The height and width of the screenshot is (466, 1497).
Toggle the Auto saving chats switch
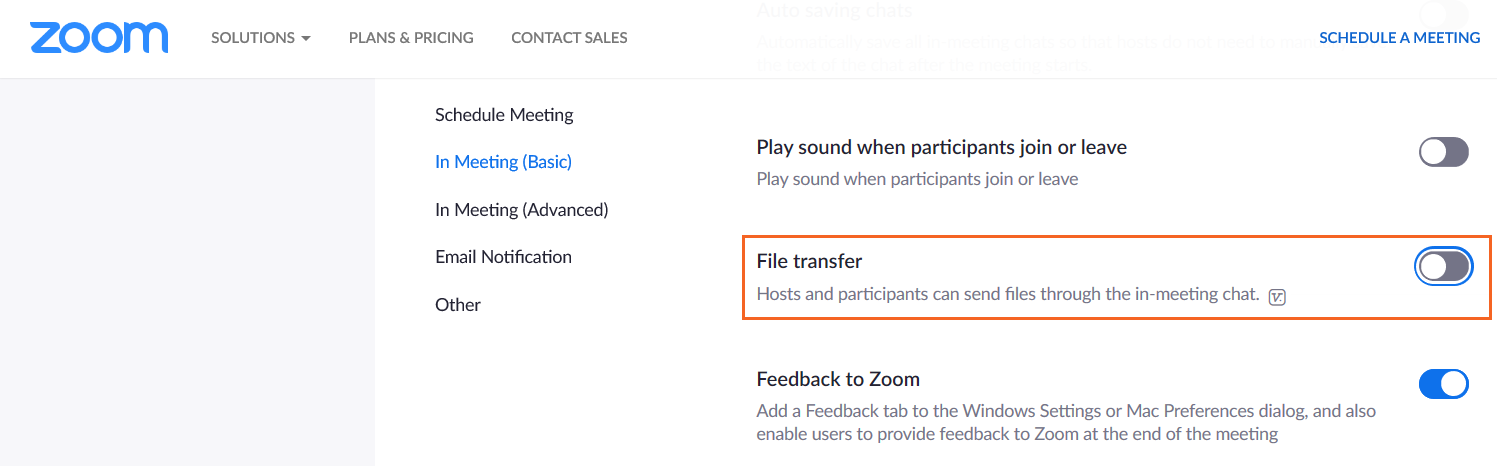[1443, 14]
